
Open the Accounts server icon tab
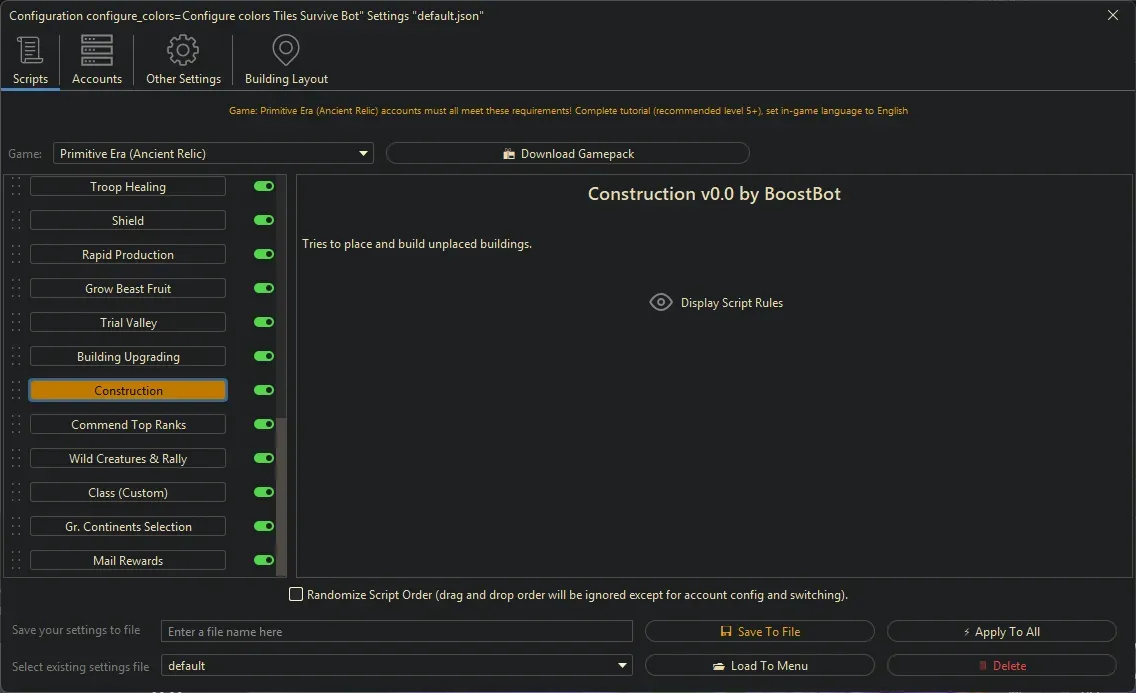97,51
